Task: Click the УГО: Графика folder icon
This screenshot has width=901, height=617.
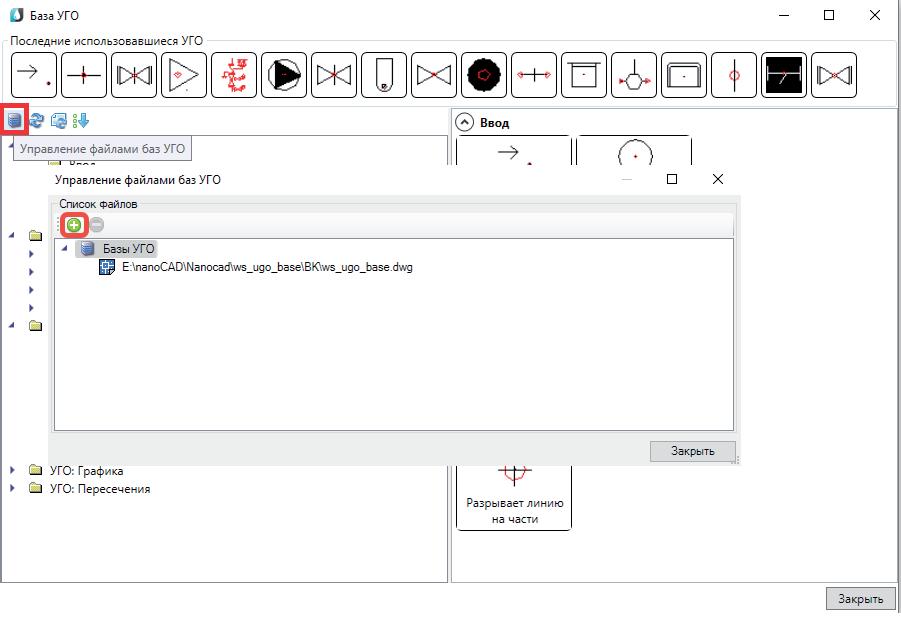Action: click(36, 470)
